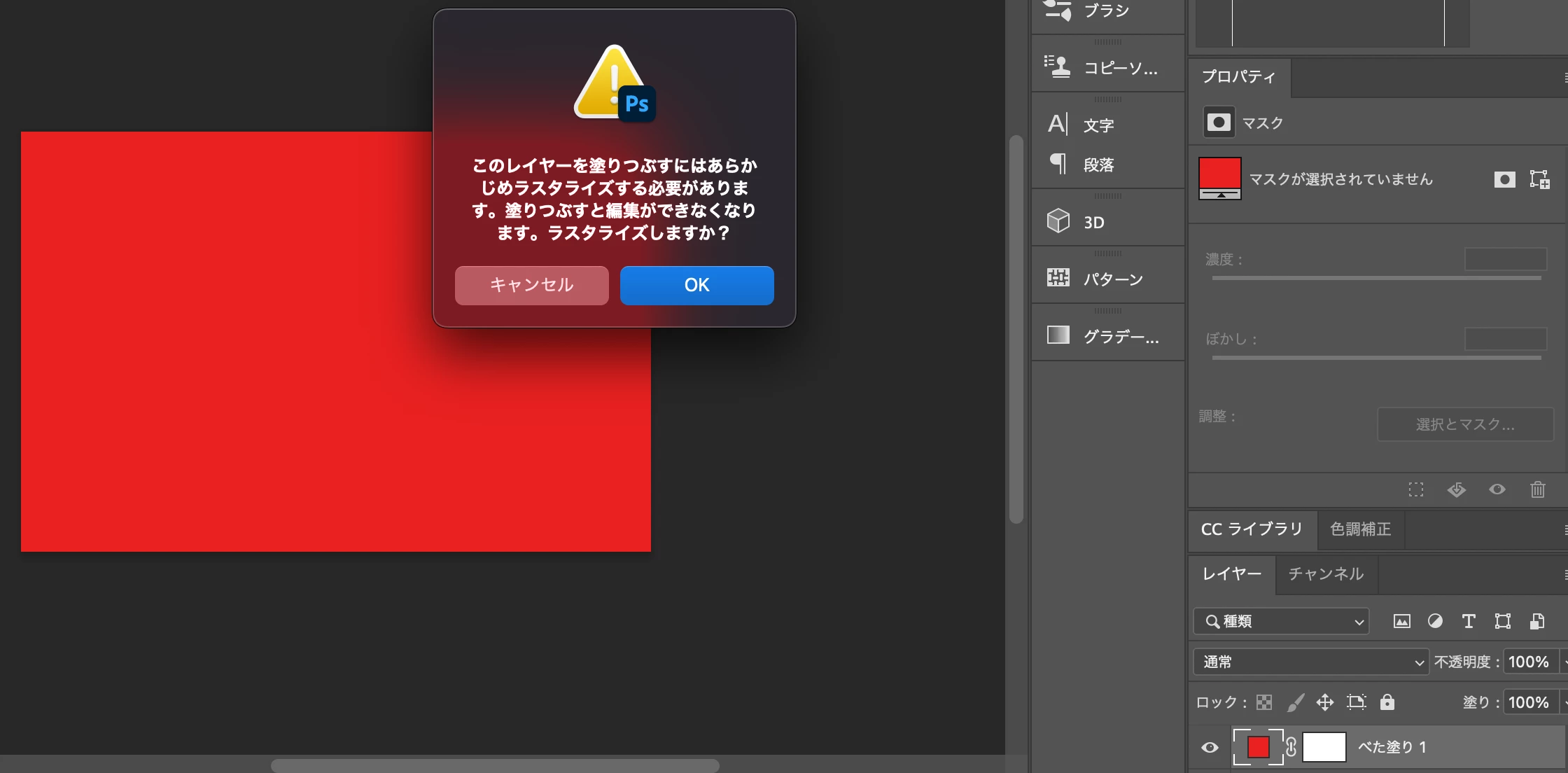Toggle visibility of べた塗り 1 layer
The image size is (1568, 773).
pos(1210,747)
